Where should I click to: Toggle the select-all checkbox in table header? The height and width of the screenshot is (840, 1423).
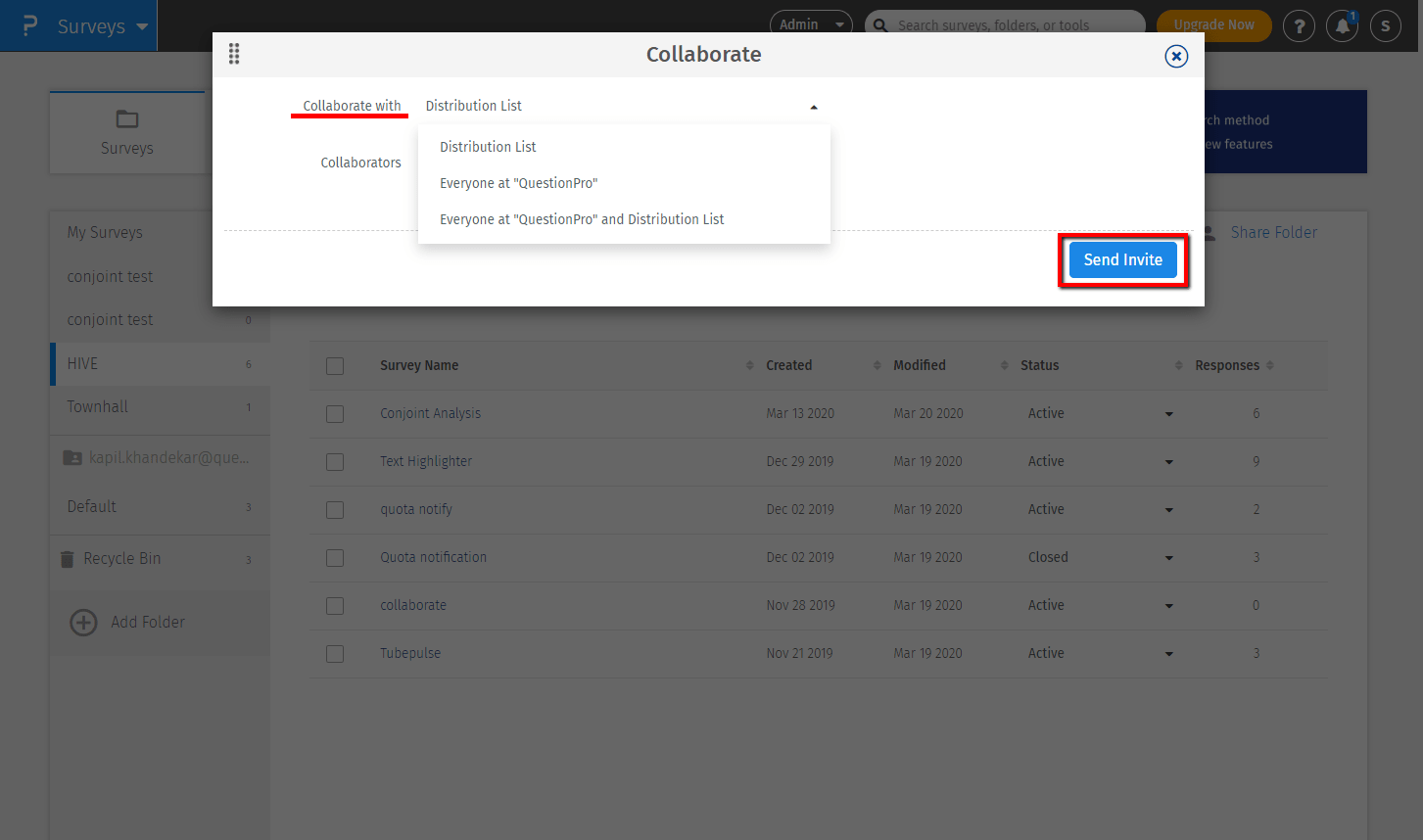[x=335, y=366]
